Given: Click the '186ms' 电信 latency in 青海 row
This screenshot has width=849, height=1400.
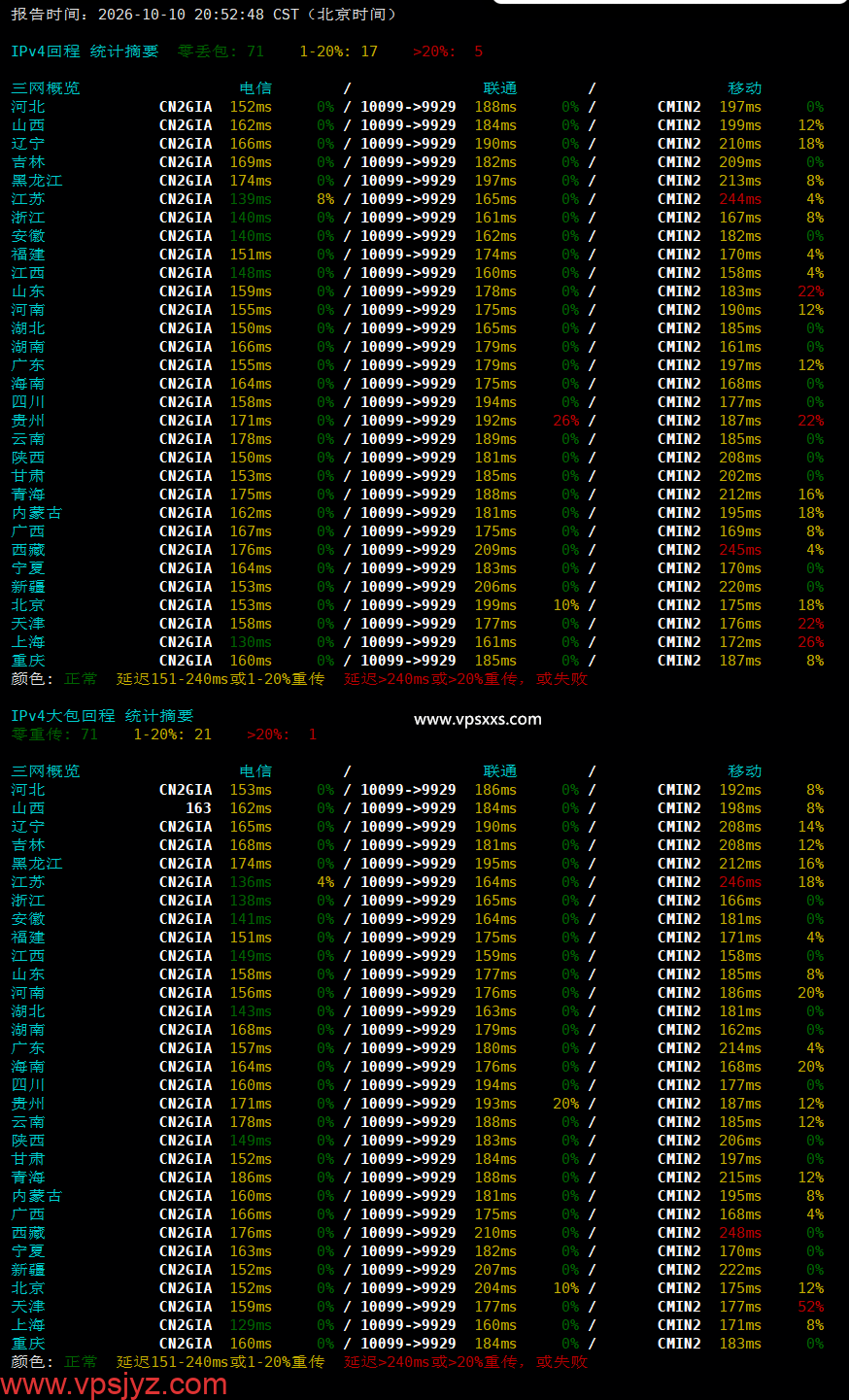Looking at the screenshot, I should pyautogui.click(x=251, y=1178).
